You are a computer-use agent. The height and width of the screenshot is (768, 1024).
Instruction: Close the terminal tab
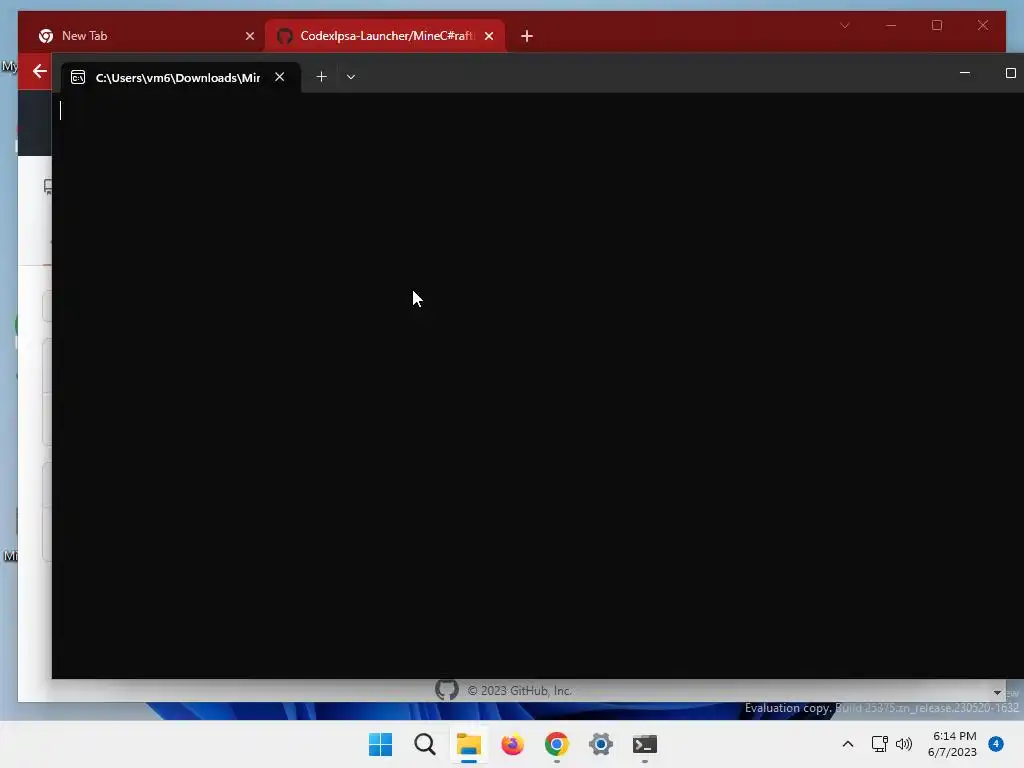pos(280,77)
